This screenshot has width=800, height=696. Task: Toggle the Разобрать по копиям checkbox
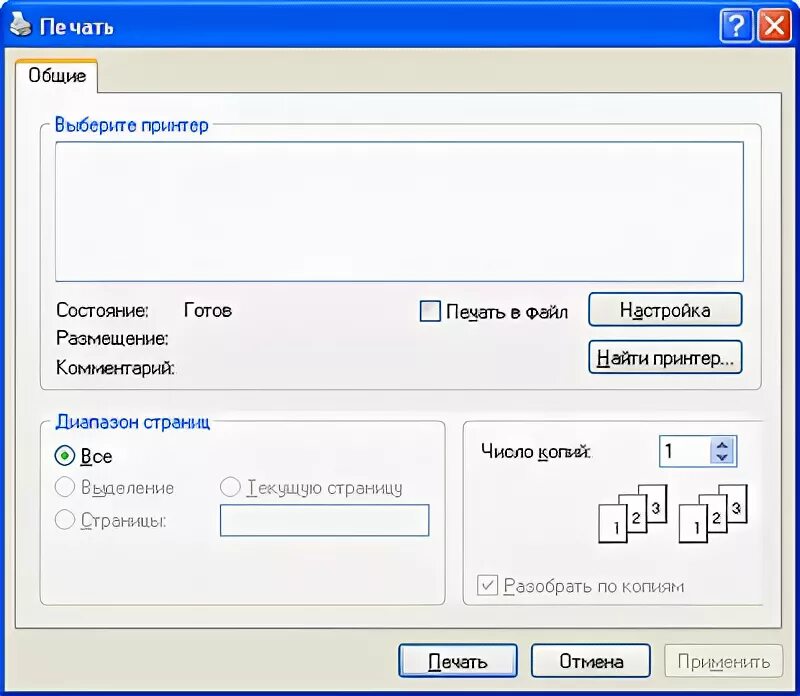pos(487,585)
